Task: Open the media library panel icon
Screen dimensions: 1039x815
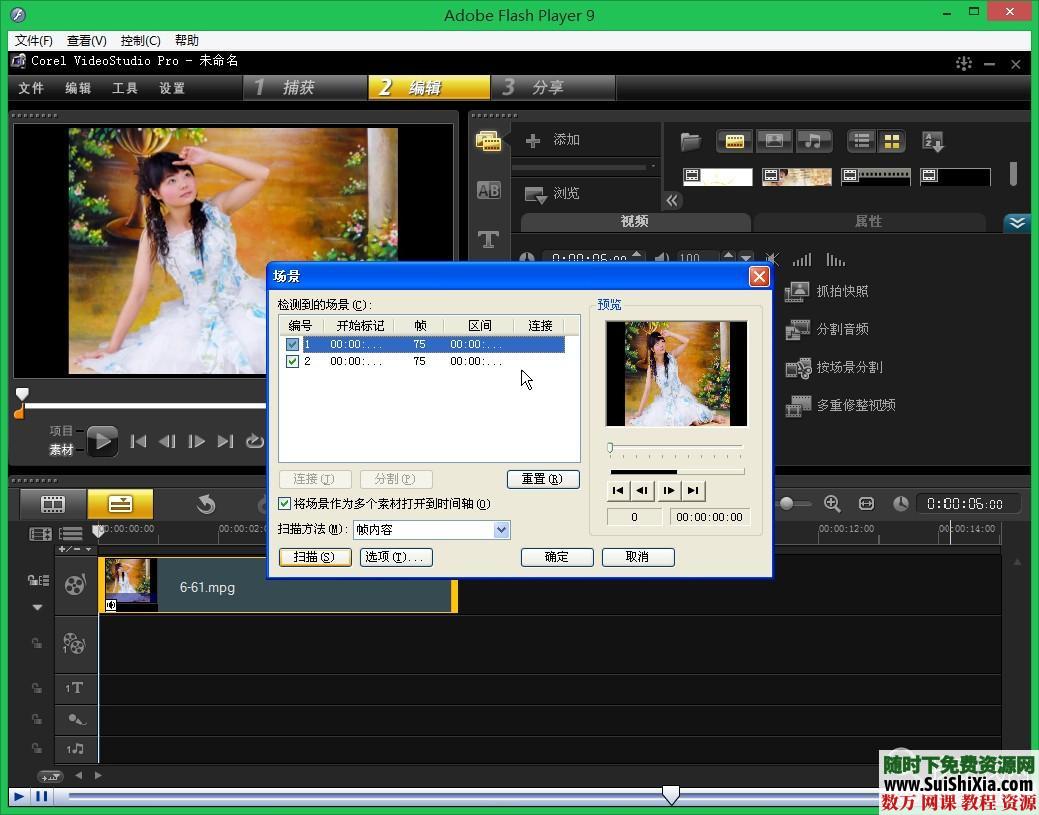Action: [x=488, y=141]
